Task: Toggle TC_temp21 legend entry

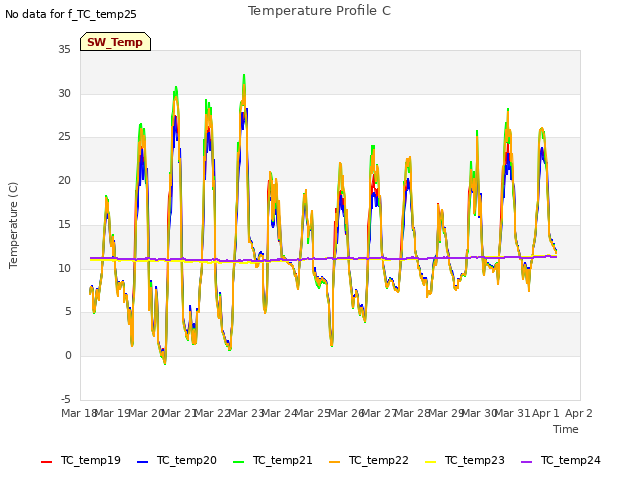Action: 273,461
